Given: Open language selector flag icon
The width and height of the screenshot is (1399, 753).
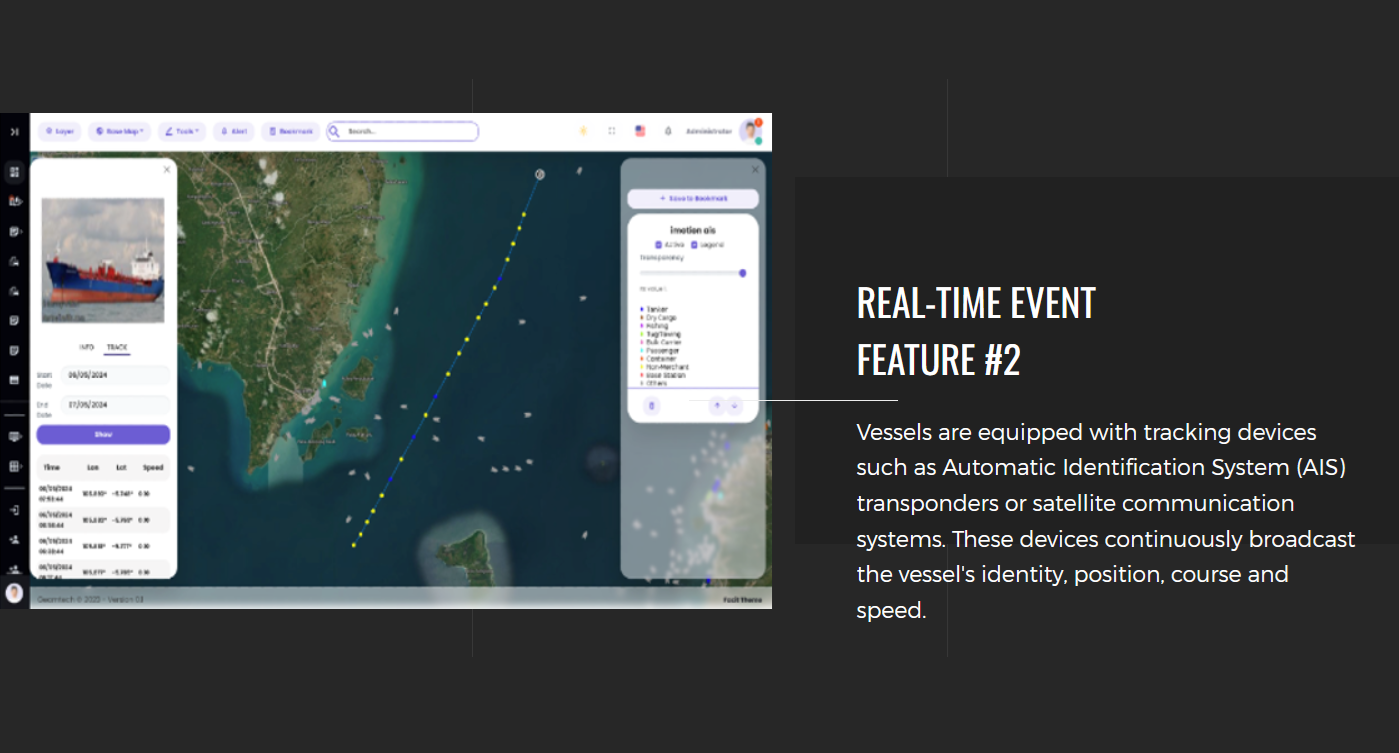Looking at the screenshot, I should [x=640, y=131].
